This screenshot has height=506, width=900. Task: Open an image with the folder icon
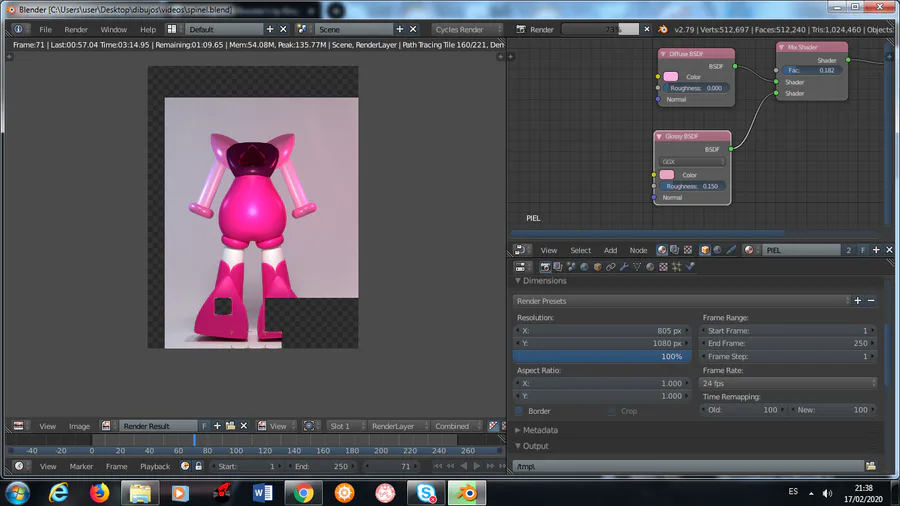[x=230, y=426]
